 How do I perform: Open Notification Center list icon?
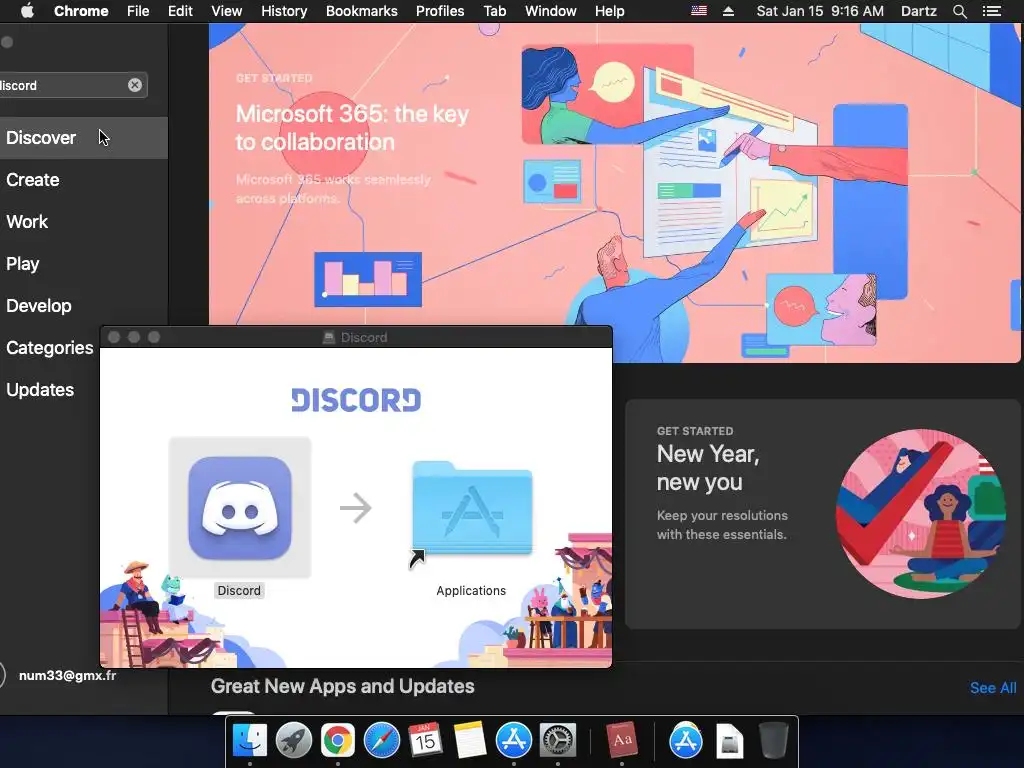click(x=992, y=11)
